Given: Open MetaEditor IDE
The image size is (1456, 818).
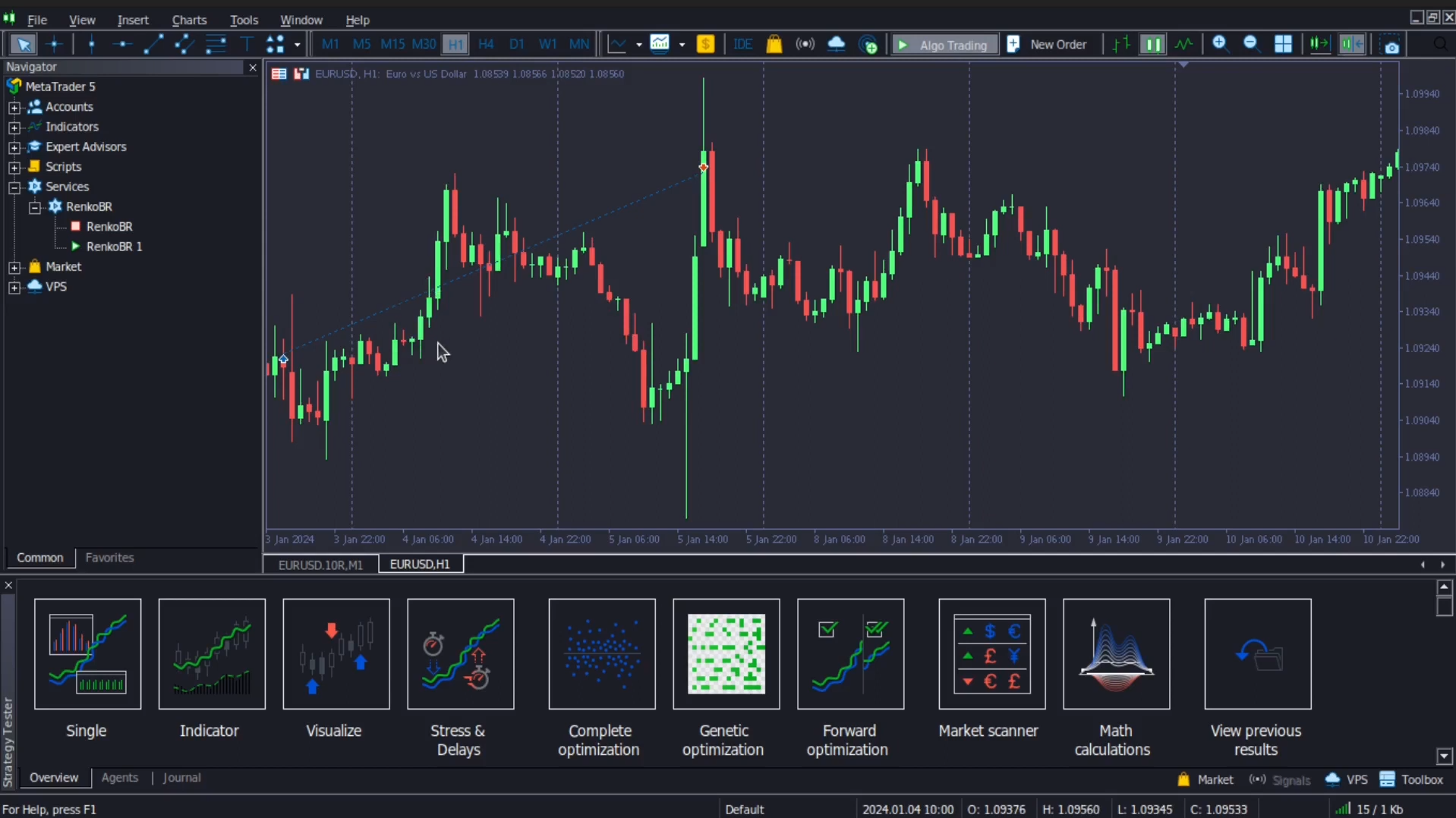Looking at the screenshot, I should point(742,44).
